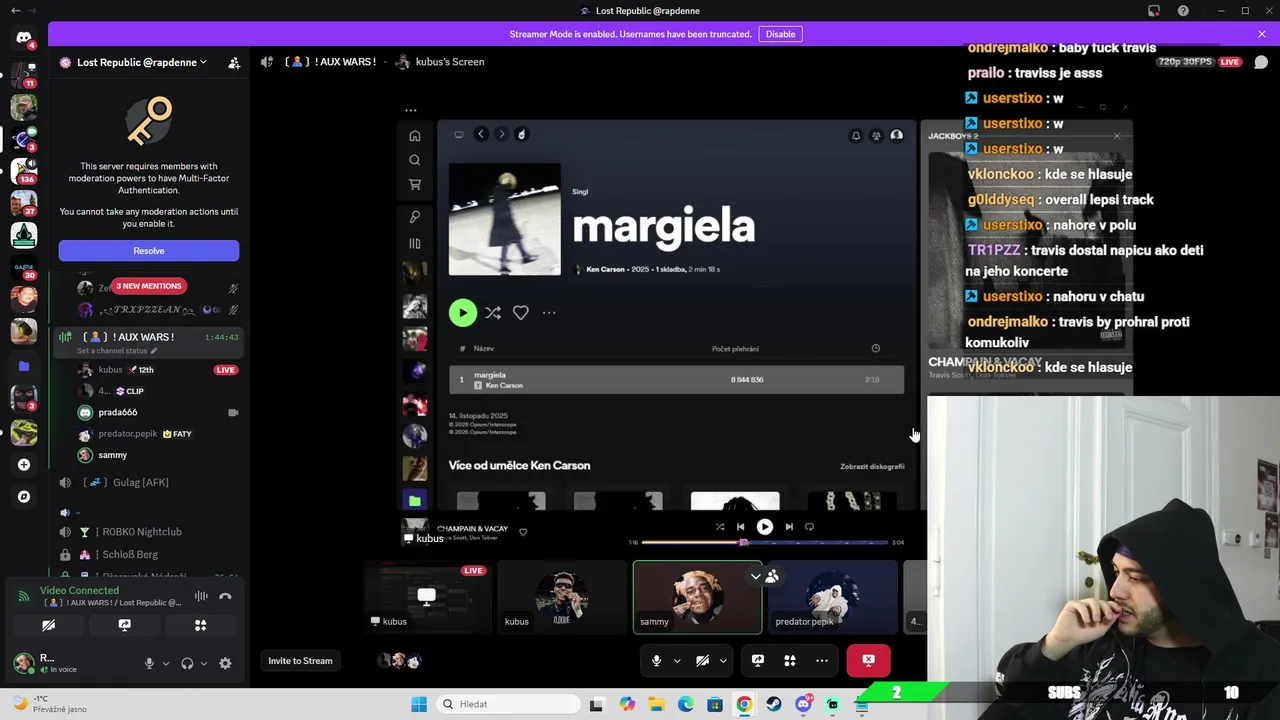The width and height of the screenshot is (1280, 720).
Task: Open activities icon in stream control bar
Action: pos(790,660)
